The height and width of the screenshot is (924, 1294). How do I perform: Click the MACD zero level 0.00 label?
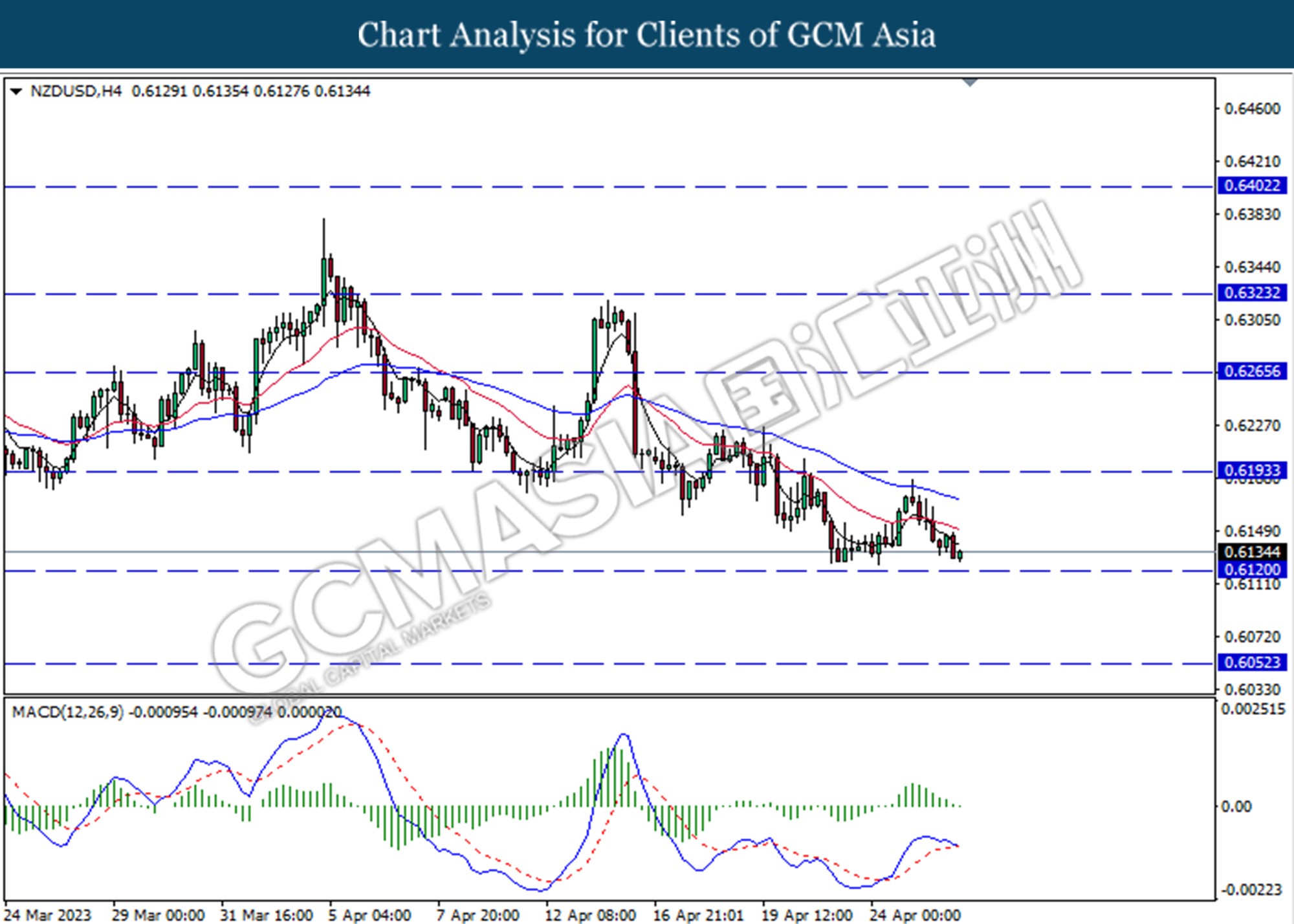coord(1236,807)
